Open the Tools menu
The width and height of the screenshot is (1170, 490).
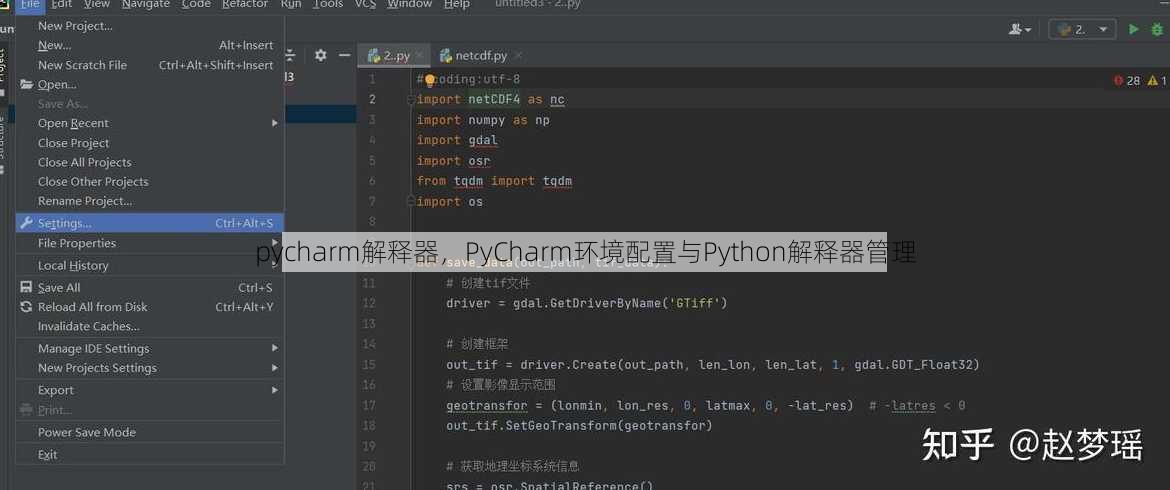328,4
